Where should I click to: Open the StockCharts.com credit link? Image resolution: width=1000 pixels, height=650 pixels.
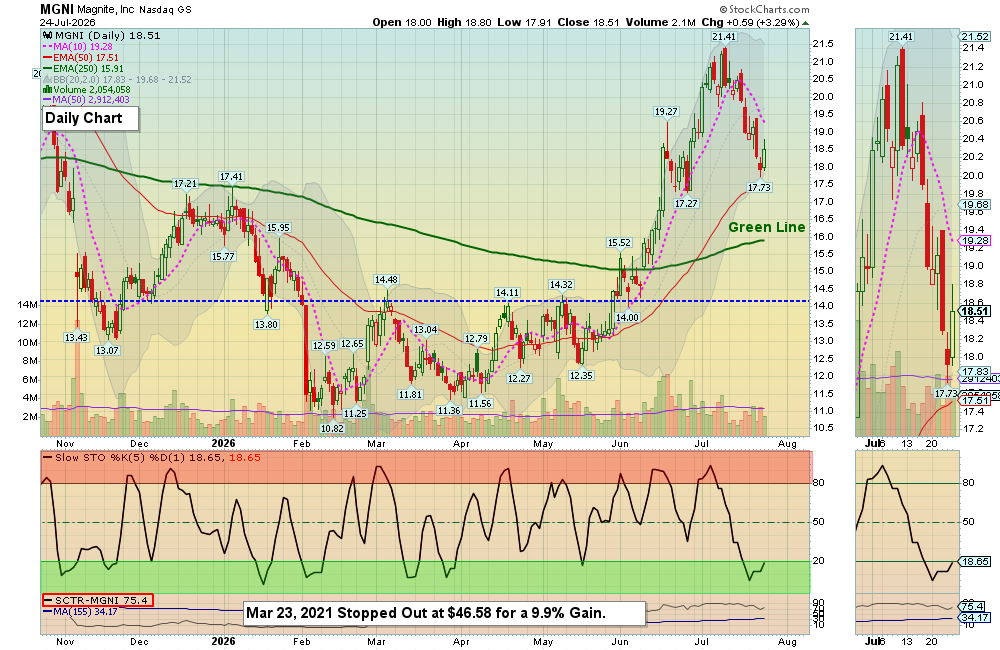765,10
